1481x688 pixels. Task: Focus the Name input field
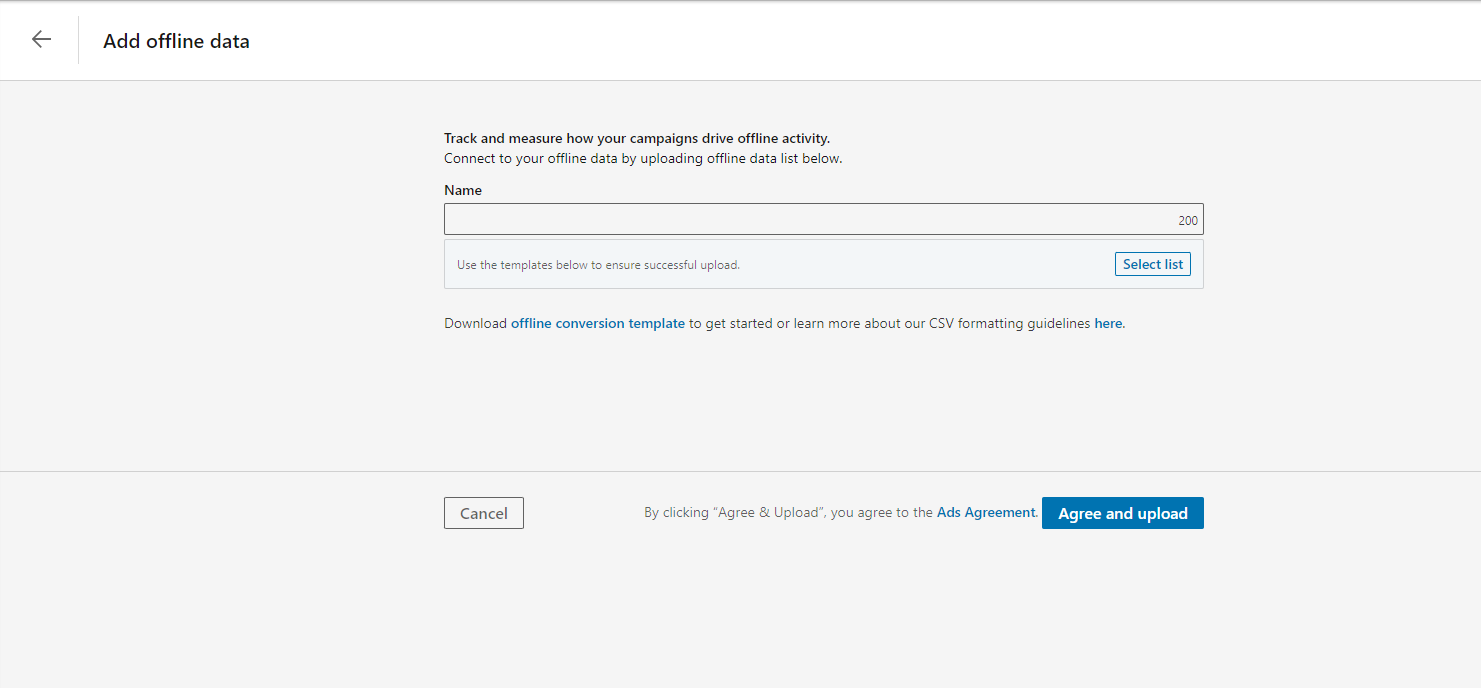coord(823,219)
